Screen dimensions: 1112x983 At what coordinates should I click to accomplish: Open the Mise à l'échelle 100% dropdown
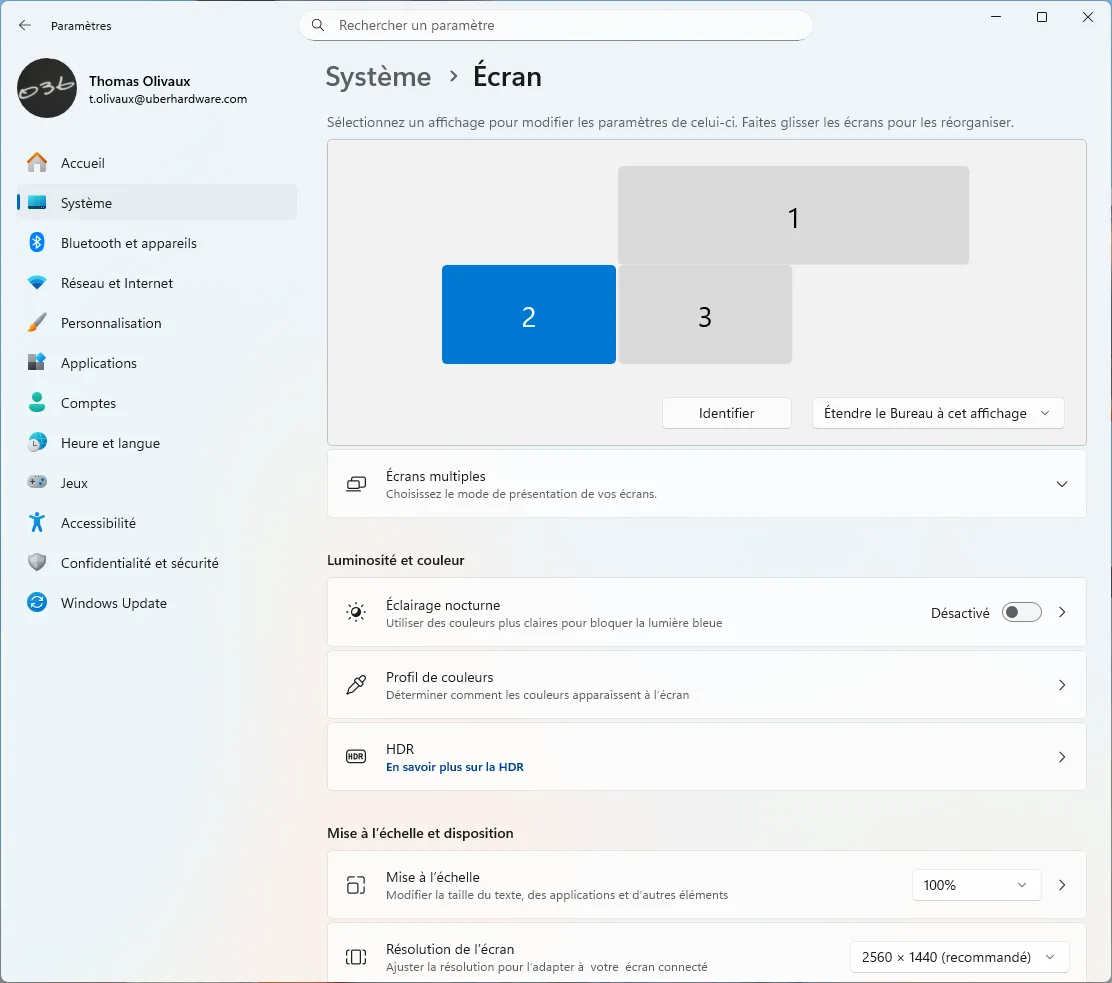[975, 885]
